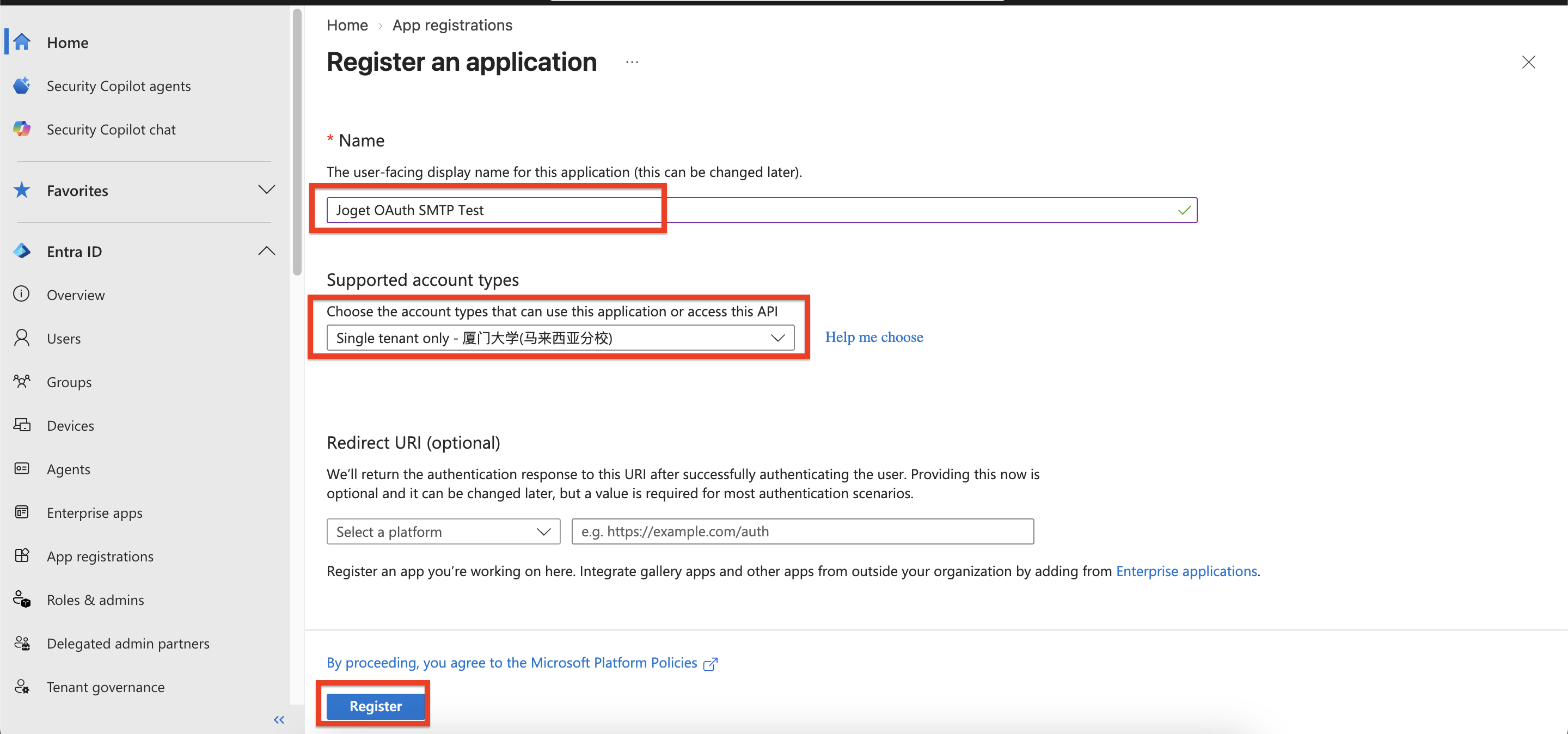Screen dimensions: 1568x734
Task: Open the Help me choose link
Action: coord(873,337)
